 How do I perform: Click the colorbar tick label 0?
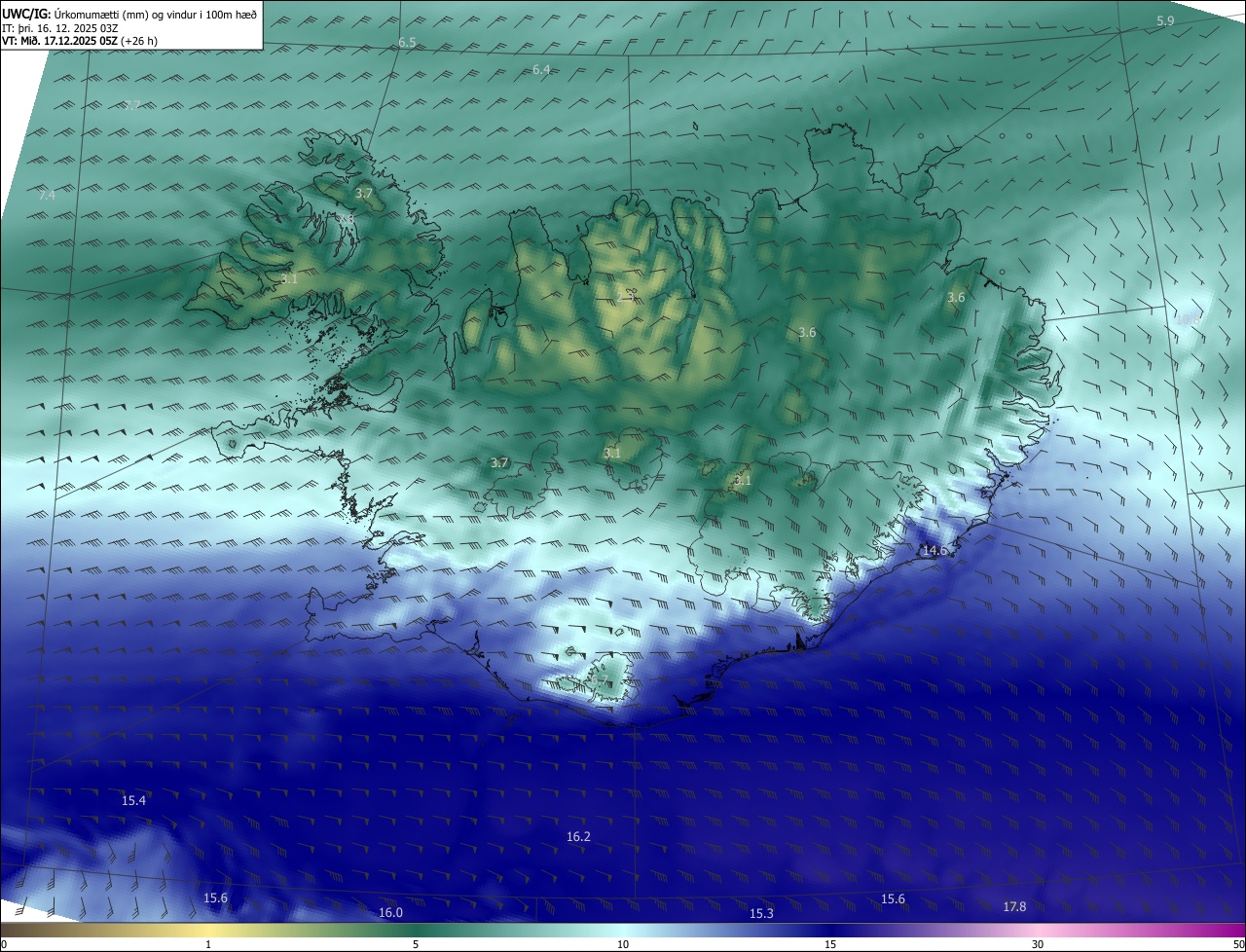[x=4, y=944]
